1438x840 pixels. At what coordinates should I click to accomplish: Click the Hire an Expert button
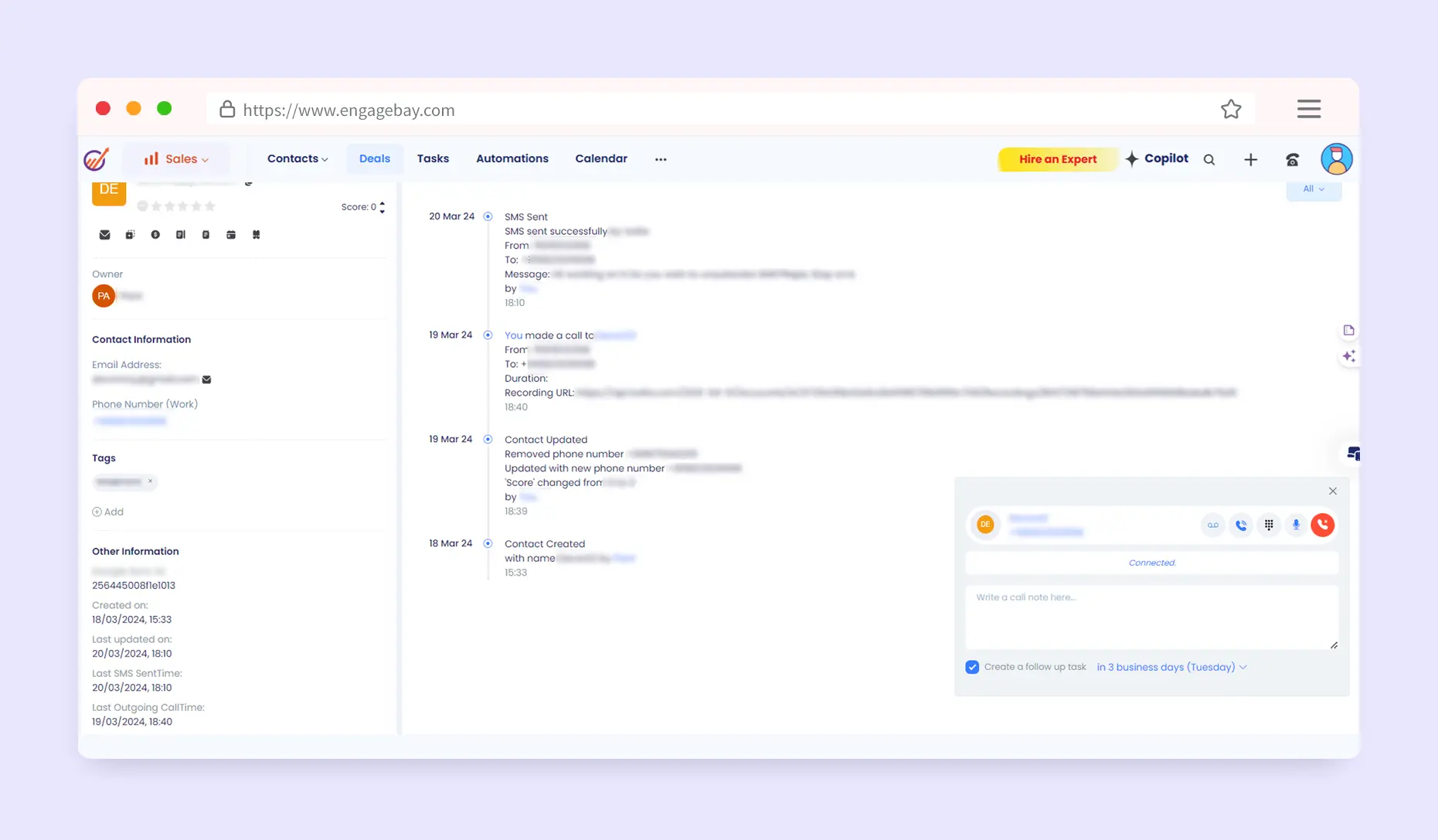click(1057, 159)
